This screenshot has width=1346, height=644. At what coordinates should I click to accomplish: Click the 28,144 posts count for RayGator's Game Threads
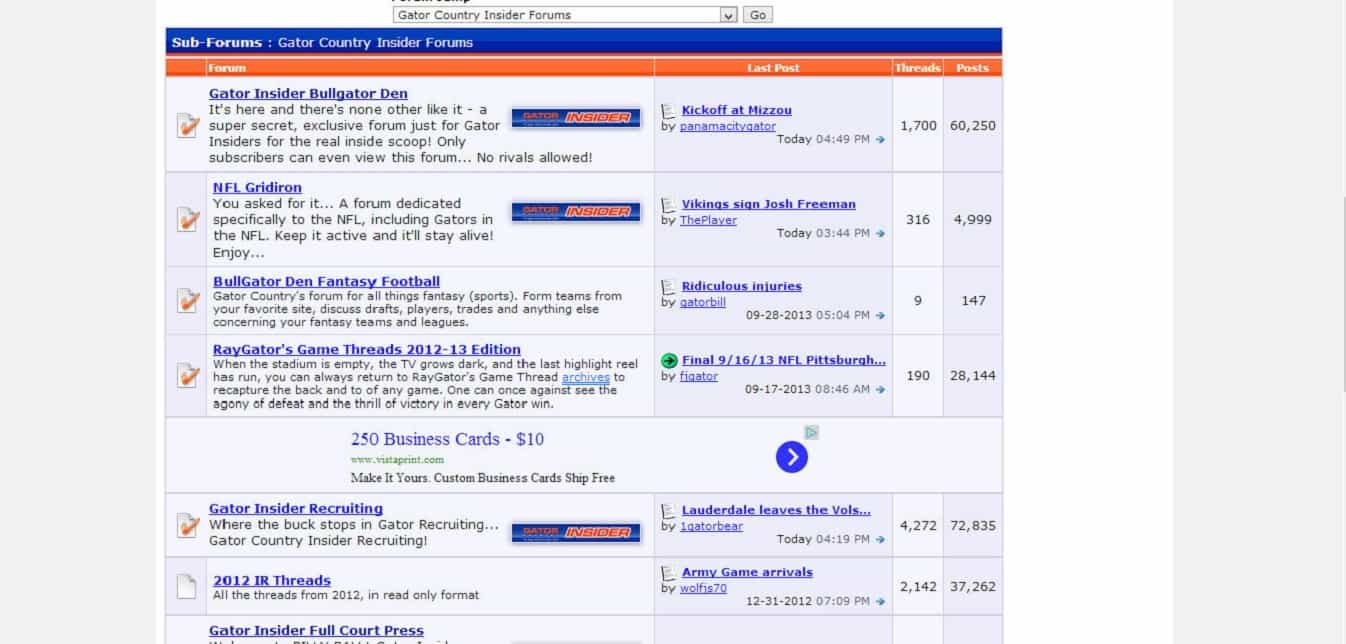[x=973, y=376]
